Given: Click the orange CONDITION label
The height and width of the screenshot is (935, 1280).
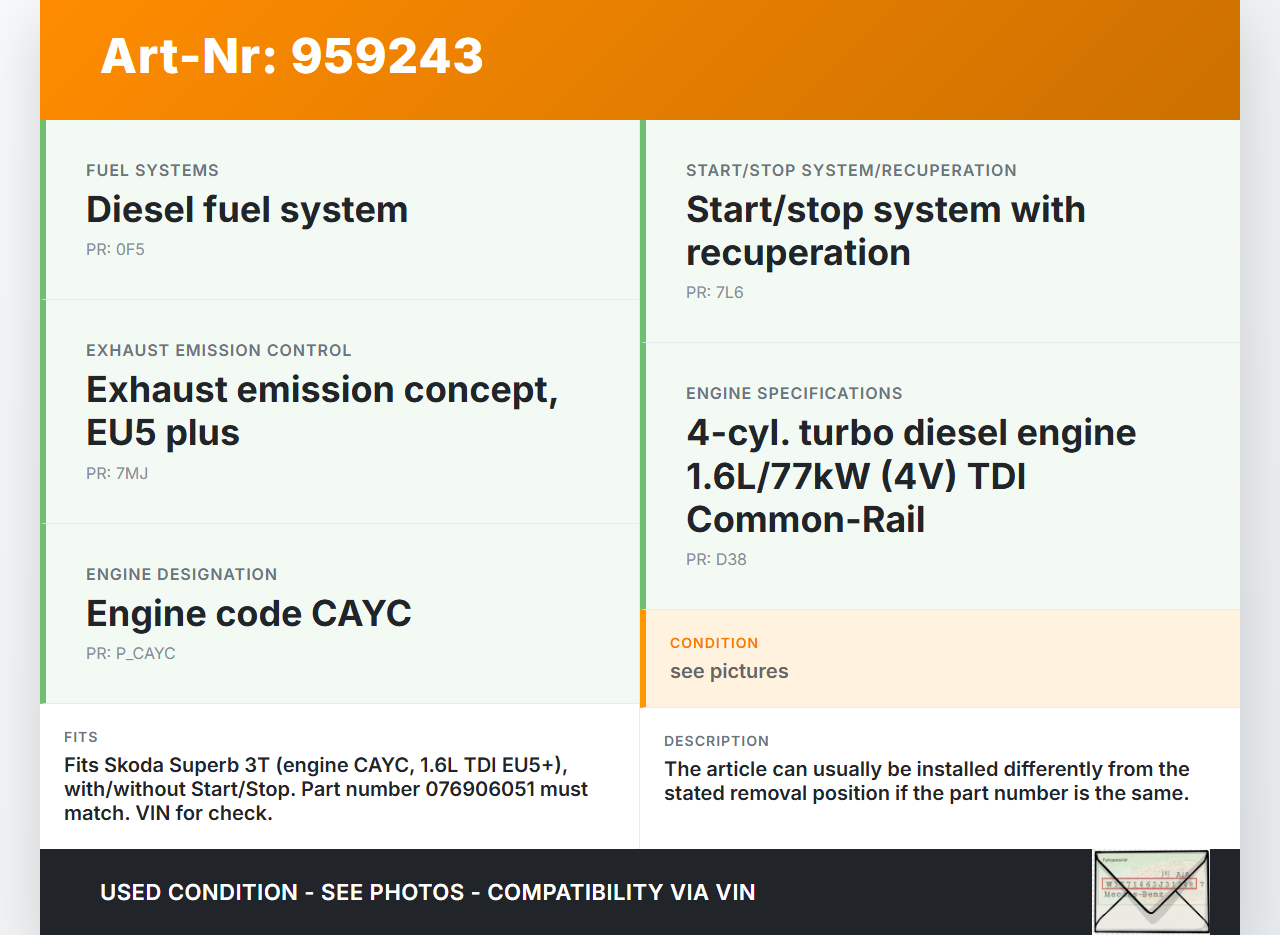Looking at the screenshot, I should (x=714, y=643).
